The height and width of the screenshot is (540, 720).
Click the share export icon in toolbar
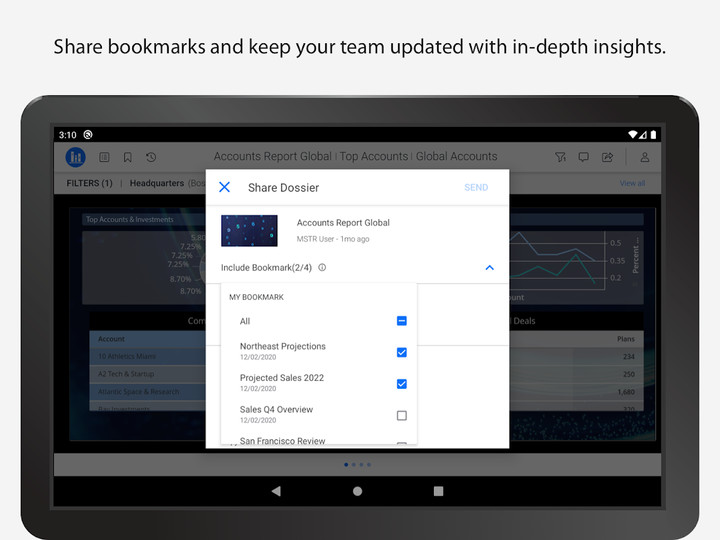point(608,158)
